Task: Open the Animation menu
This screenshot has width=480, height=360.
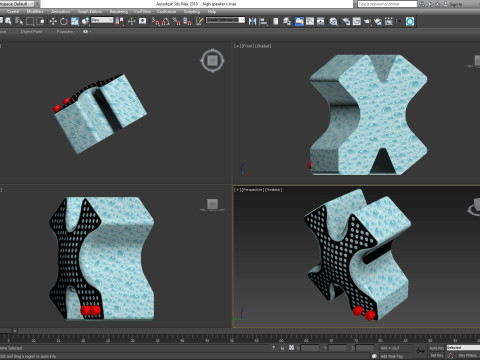Action: coord(60,12)
